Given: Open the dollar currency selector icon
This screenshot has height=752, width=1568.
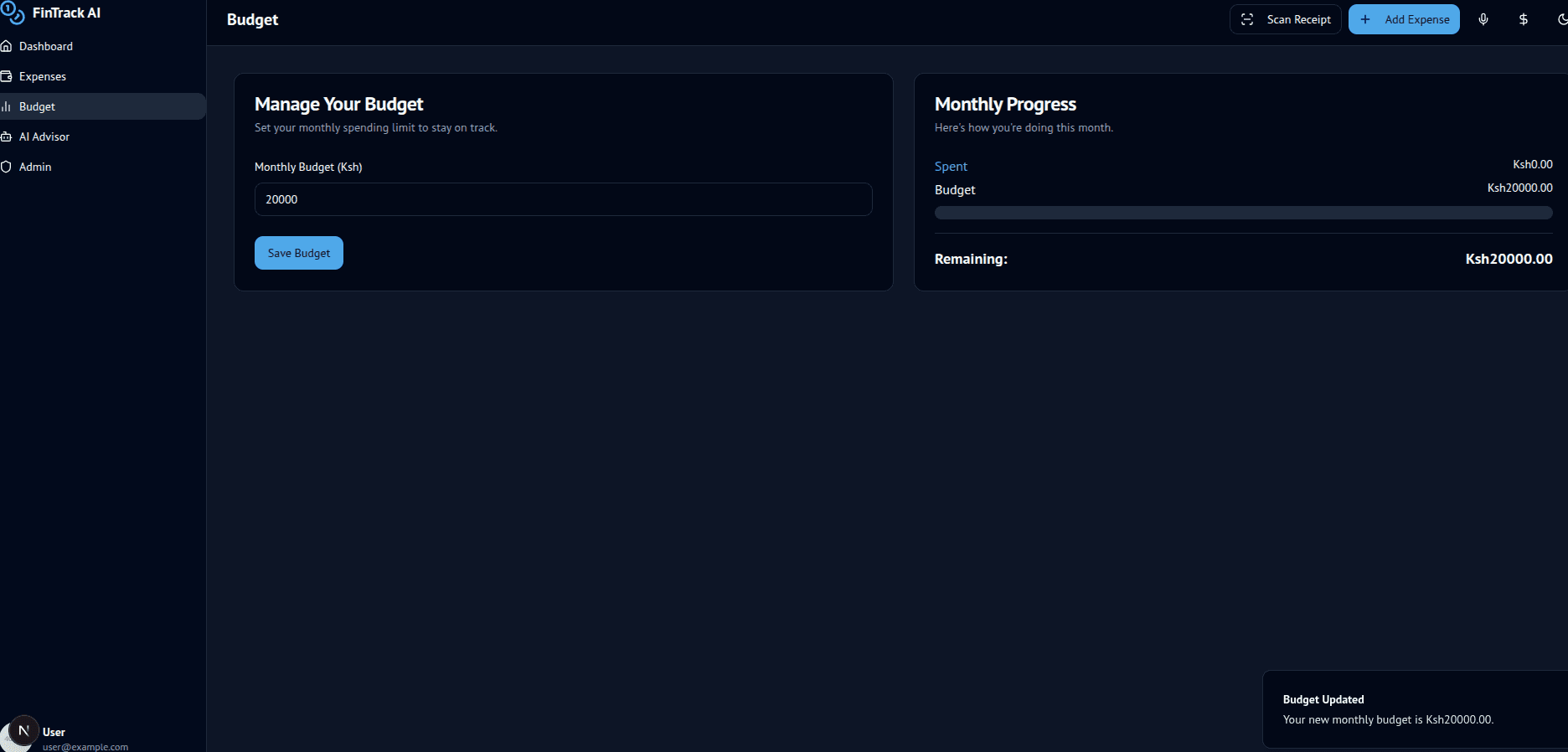Looking at the screenshot, I should (x=1524, y=19).
